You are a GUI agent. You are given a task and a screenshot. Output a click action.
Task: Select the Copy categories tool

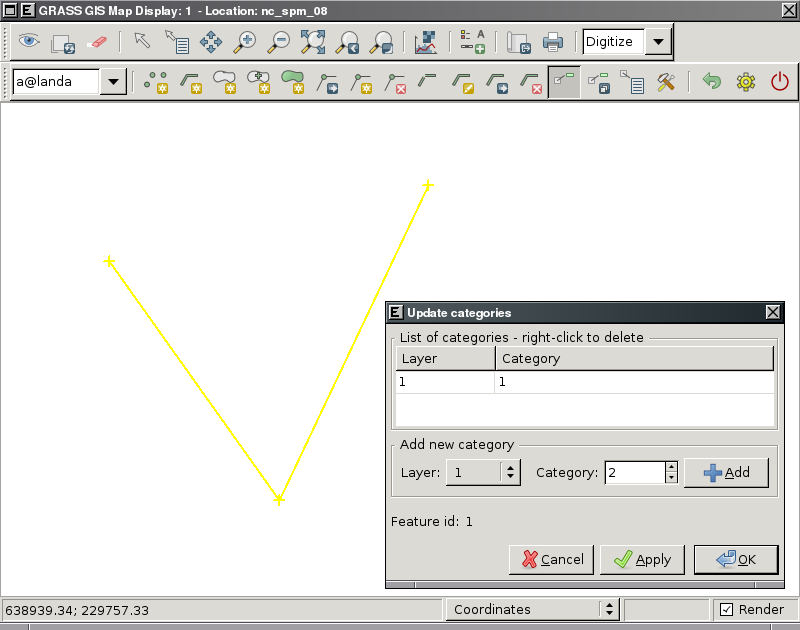598,83
